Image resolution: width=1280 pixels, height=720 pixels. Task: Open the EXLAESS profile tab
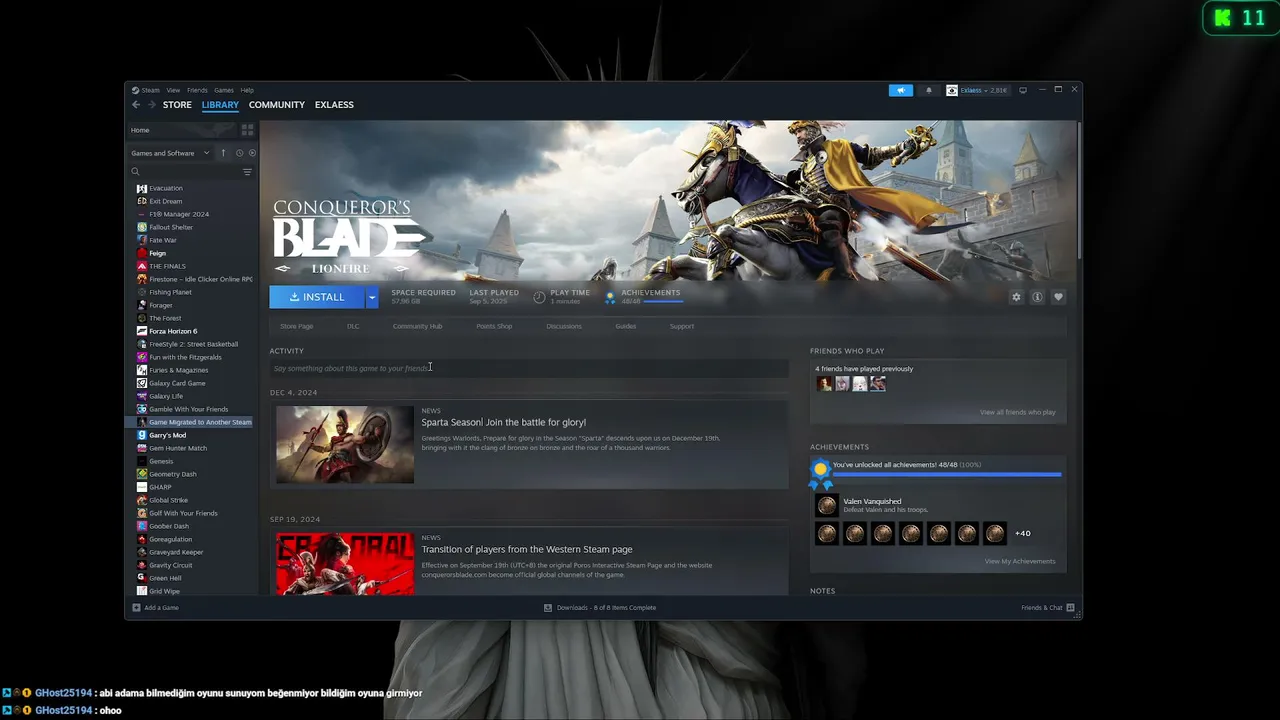(x=334, y=105)
